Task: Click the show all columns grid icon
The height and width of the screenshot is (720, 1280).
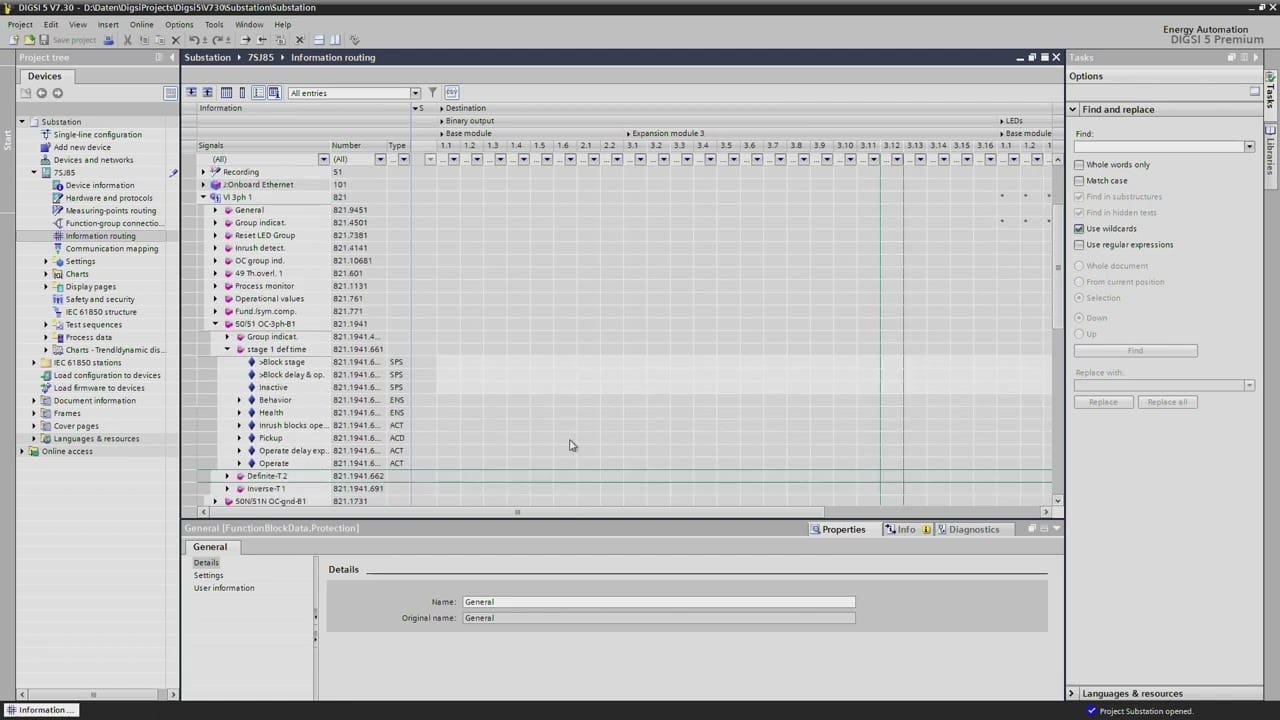Action: tap(226, 93)
